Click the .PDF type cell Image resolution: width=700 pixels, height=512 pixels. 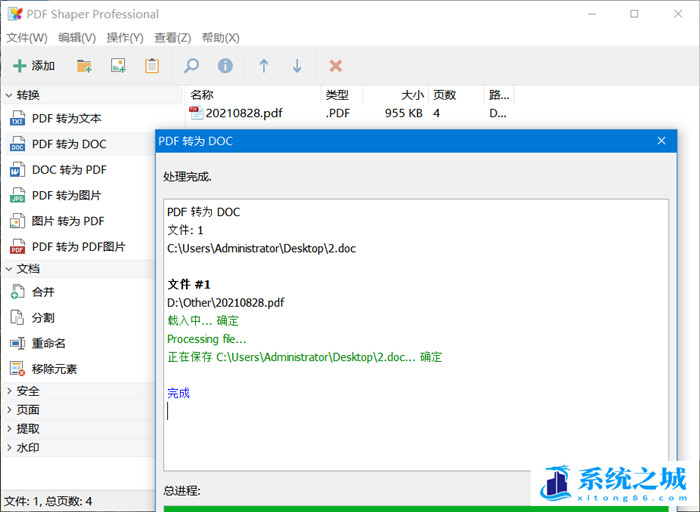coord(338,113)
